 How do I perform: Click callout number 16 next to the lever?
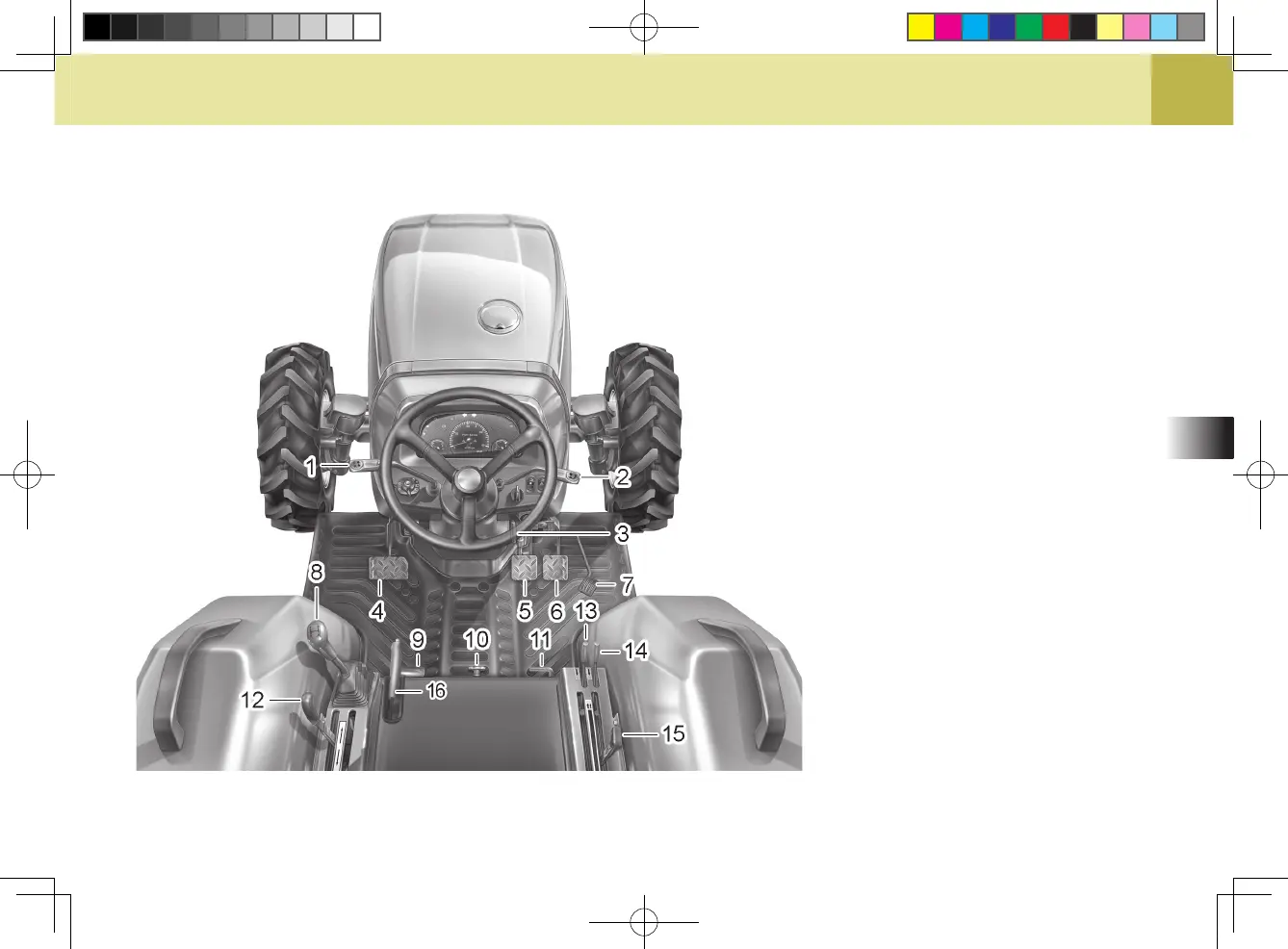(x=436, y=691)
